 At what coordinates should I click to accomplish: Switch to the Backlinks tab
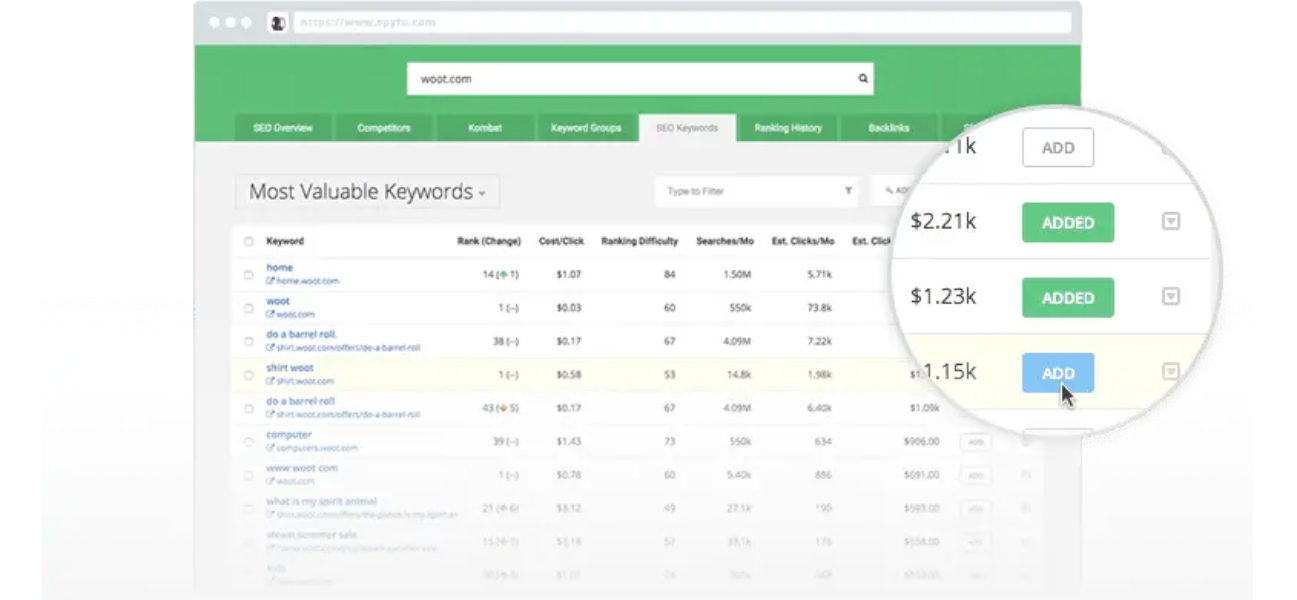(x=889, y=128)
